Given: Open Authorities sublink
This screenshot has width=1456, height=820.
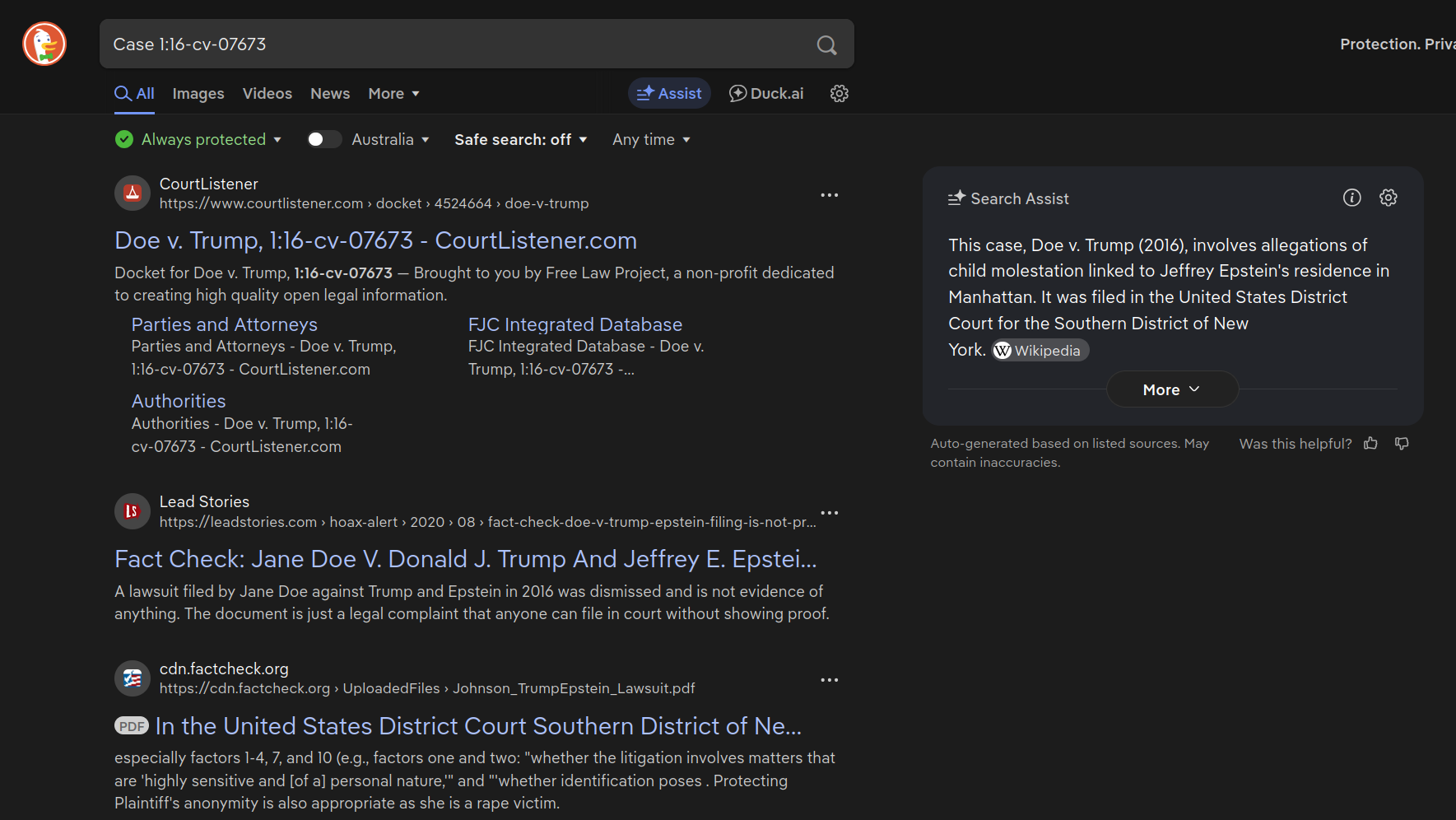Looking at the screenshot, I should [x=179, y=401].
